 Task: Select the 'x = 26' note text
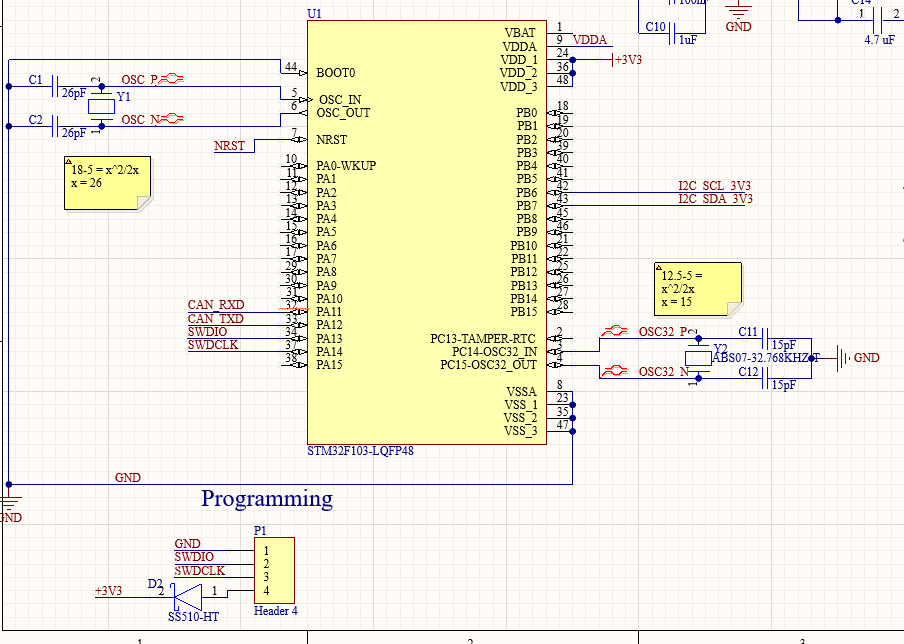86,183
